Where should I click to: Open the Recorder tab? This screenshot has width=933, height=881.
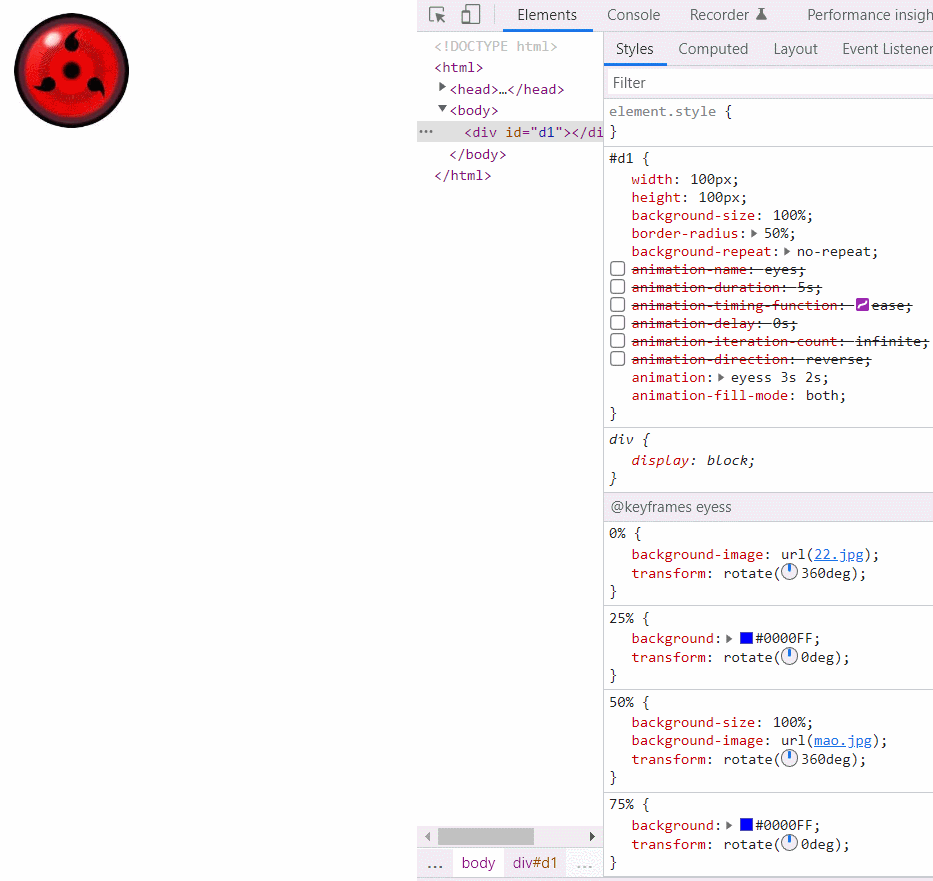(727, 15)
